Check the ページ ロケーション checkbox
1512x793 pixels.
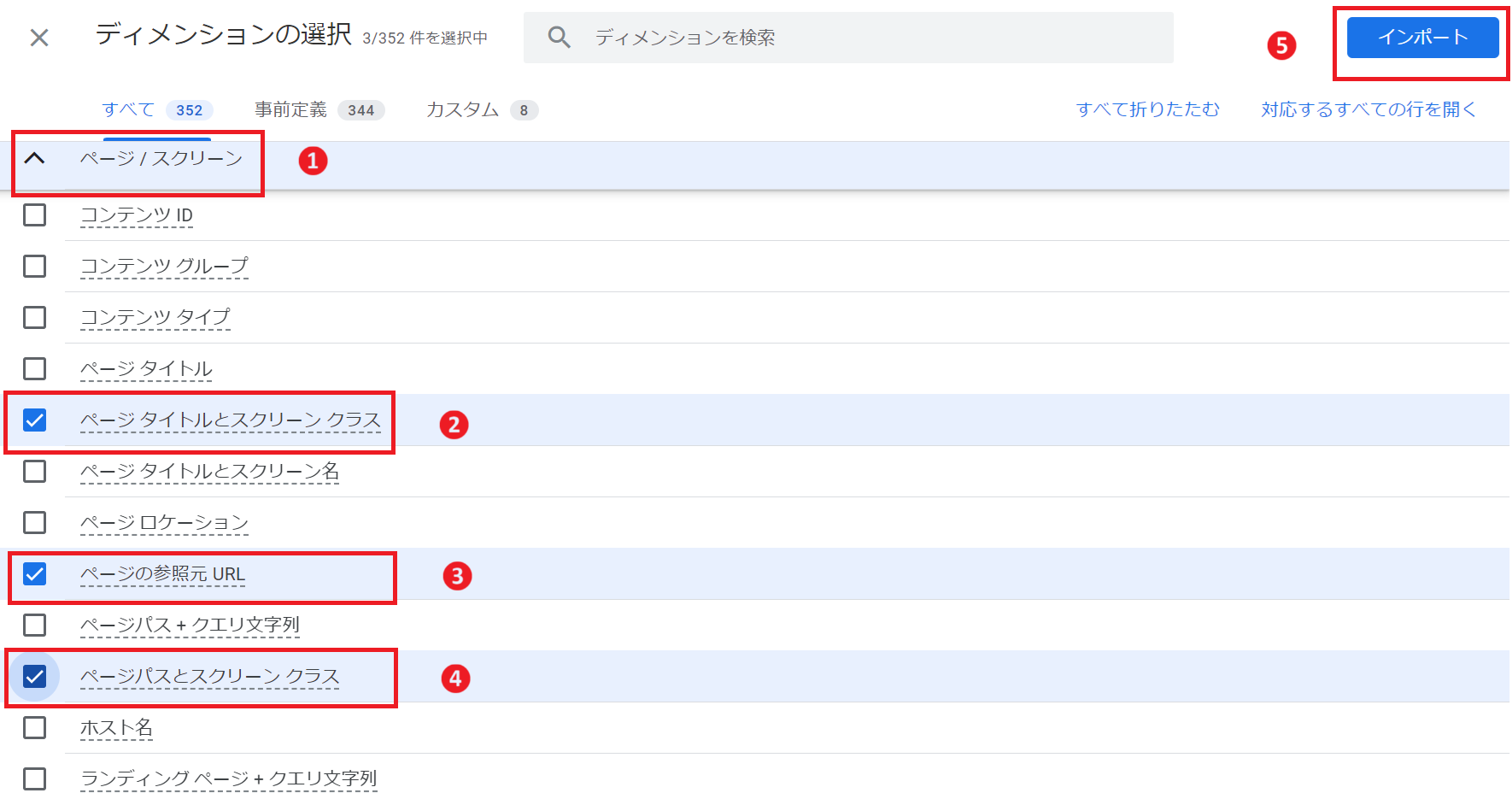coord(35,522)
